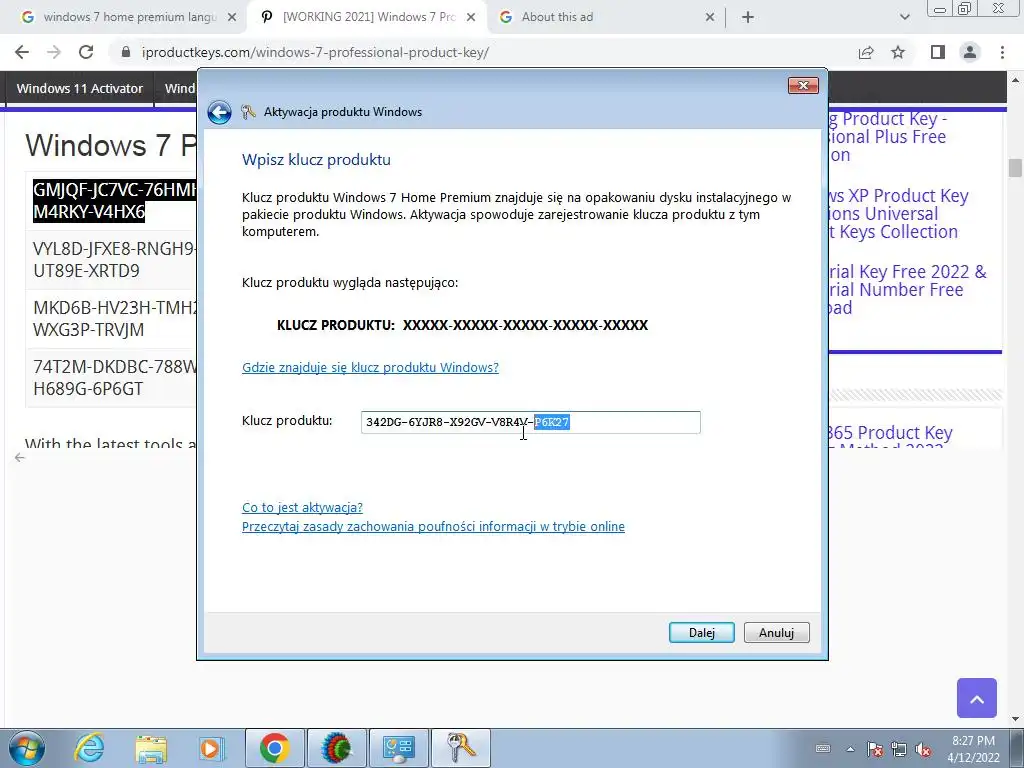The width and height of the screenshot is (1024, 768).
Task: Close the Windows activation dialog
Action: [803, 86]
